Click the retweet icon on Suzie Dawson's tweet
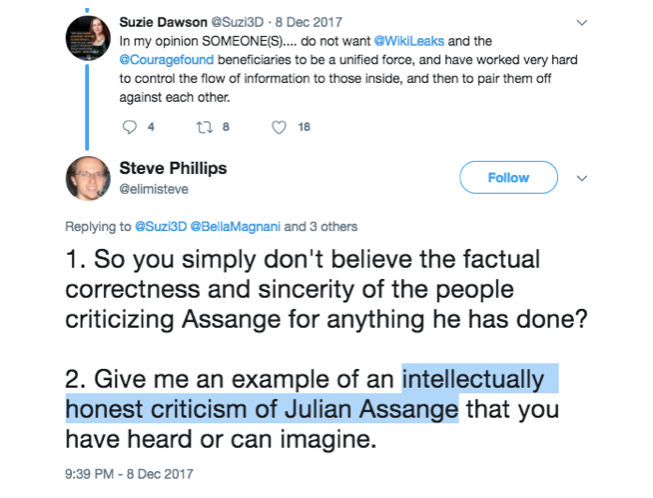Screen dimensions: 653x498 204,127
